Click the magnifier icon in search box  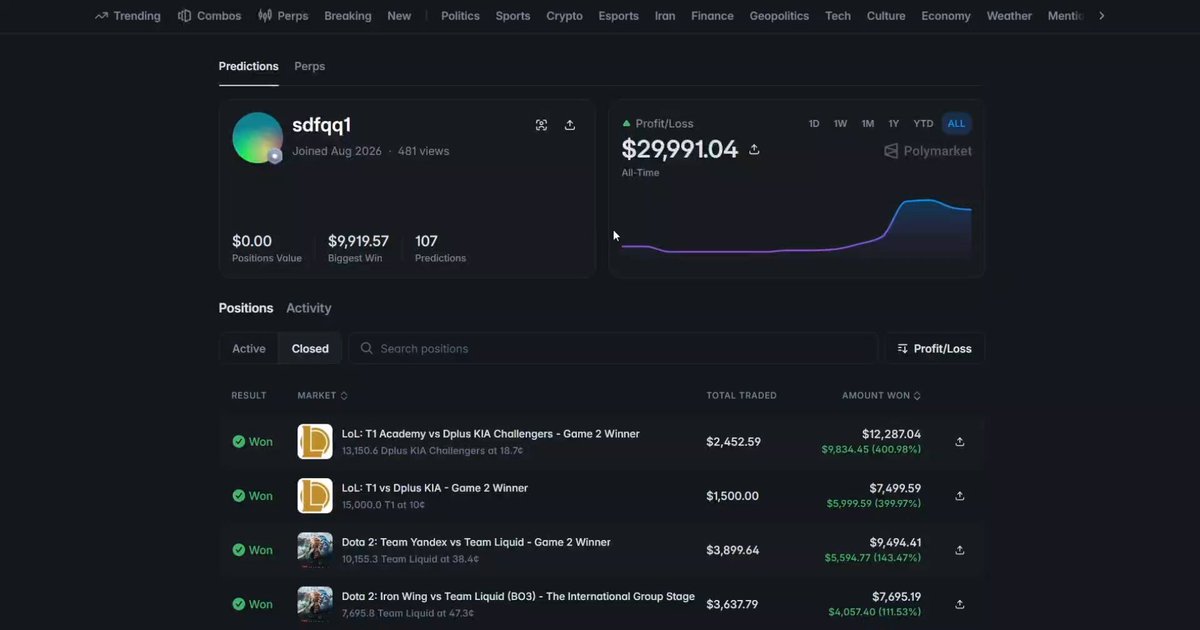[x=367, y=349]
